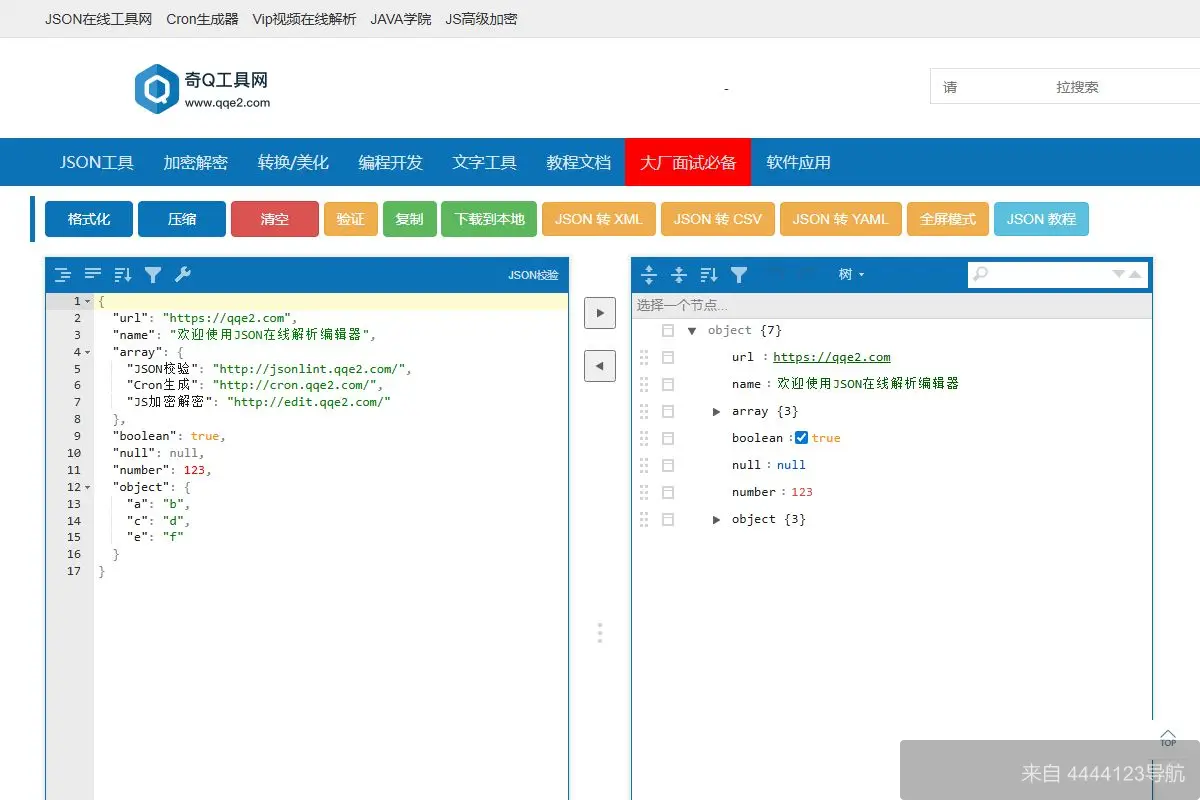Click the format JSON icon in code editor toolbar

click(63, 274)
